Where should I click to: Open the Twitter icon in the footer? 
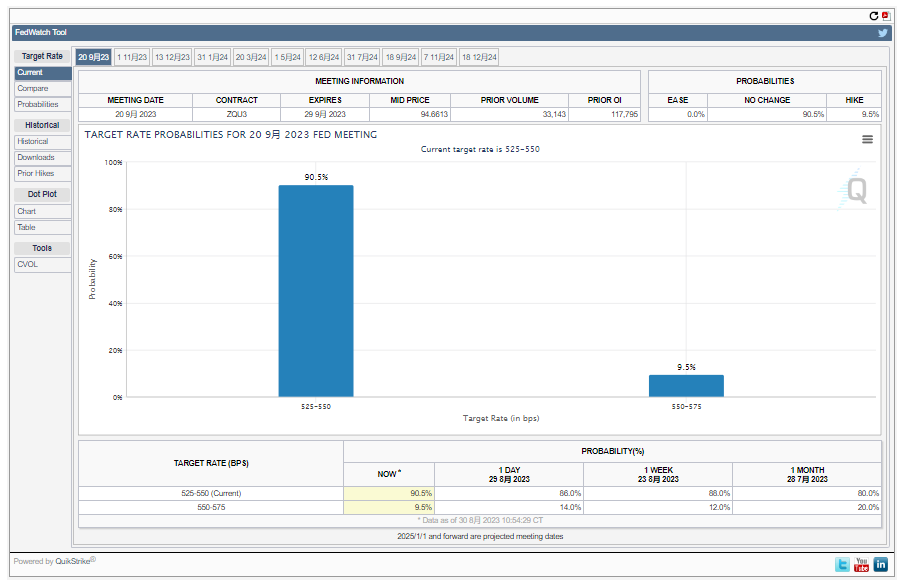(x=842, y=565)
